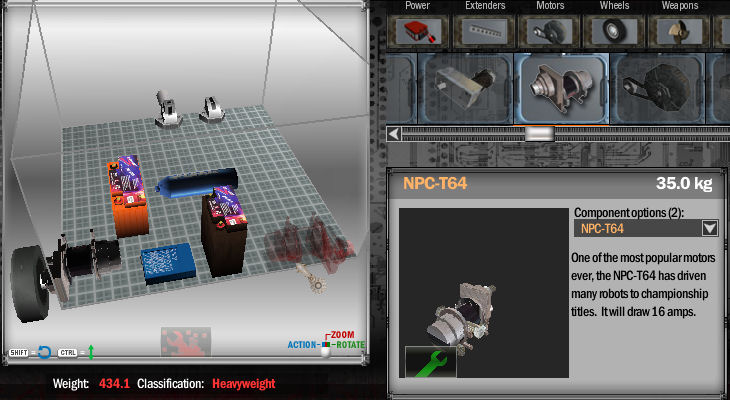Open the Power components category

point(418,31)
